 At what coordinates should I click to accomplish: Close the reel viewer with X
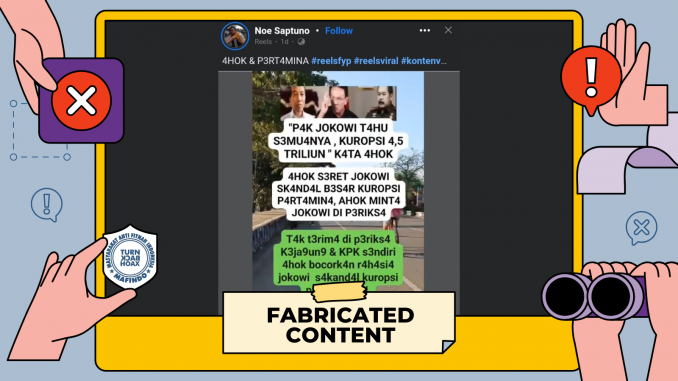(x=448, y=30)
